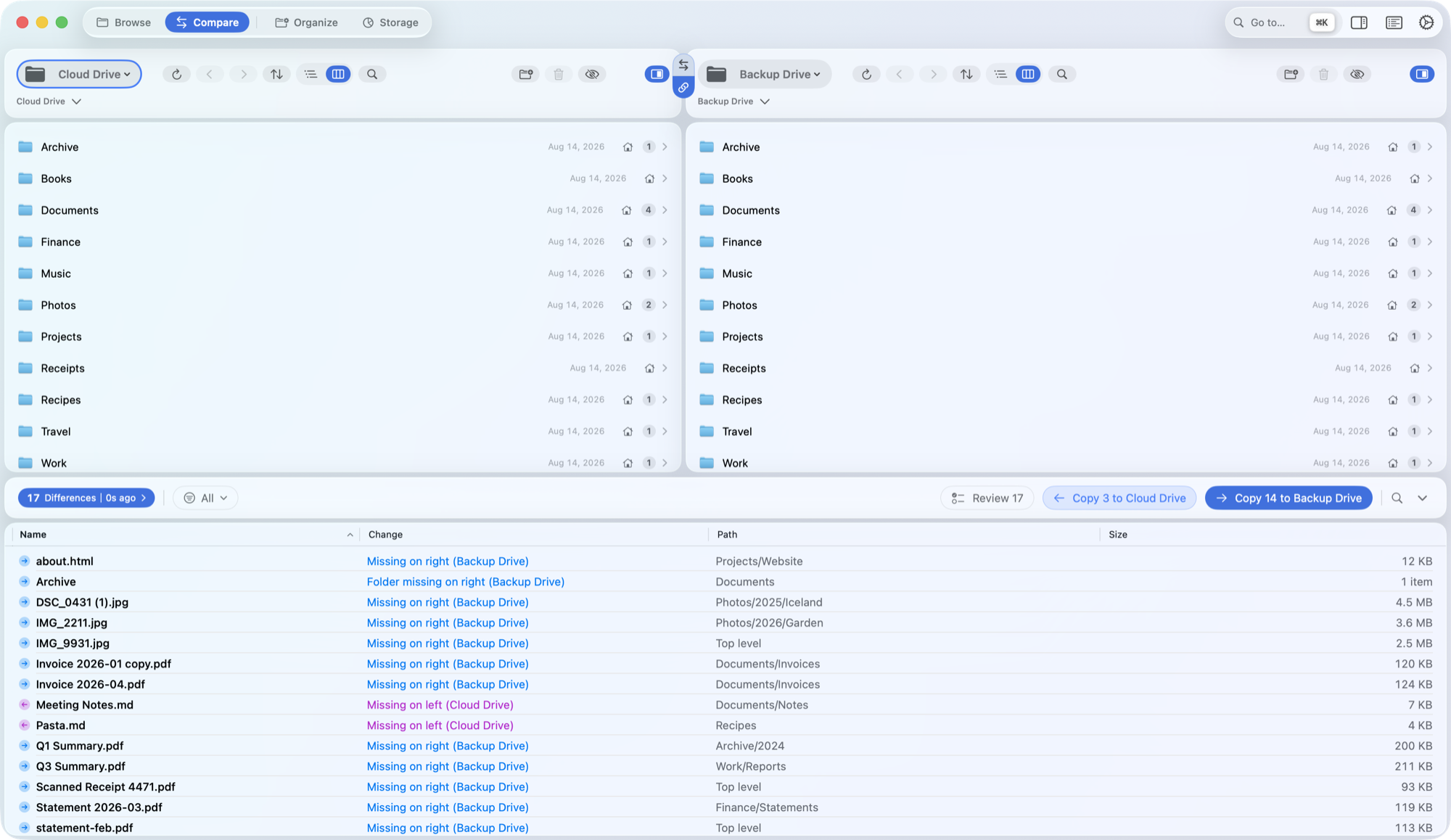Refresh the Cloud Drive pane
This screenshot has width=1451, height=840.
176,74
